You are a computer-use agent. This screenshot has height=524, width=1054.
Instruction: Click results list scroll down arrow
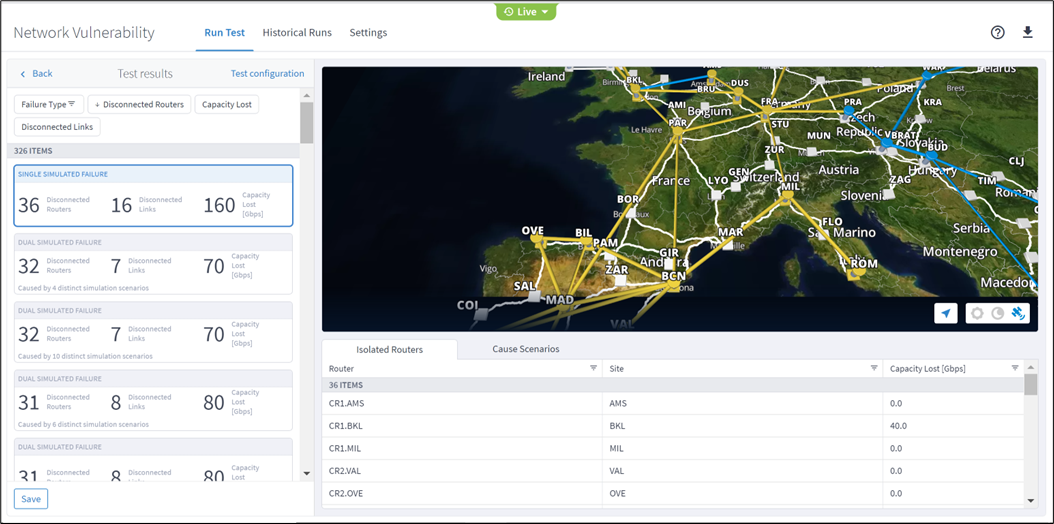click(x=307, y=474)
